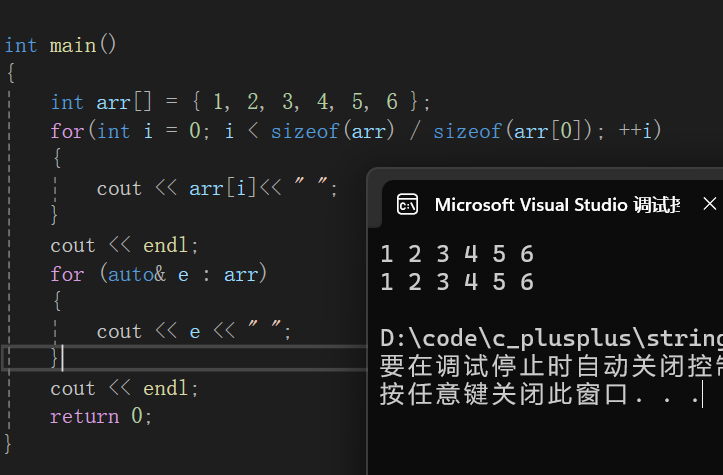Click the 'D:\code\c_plusplus' path line in the console
Viewport: 723px width, 475px height.
(551, 338)
